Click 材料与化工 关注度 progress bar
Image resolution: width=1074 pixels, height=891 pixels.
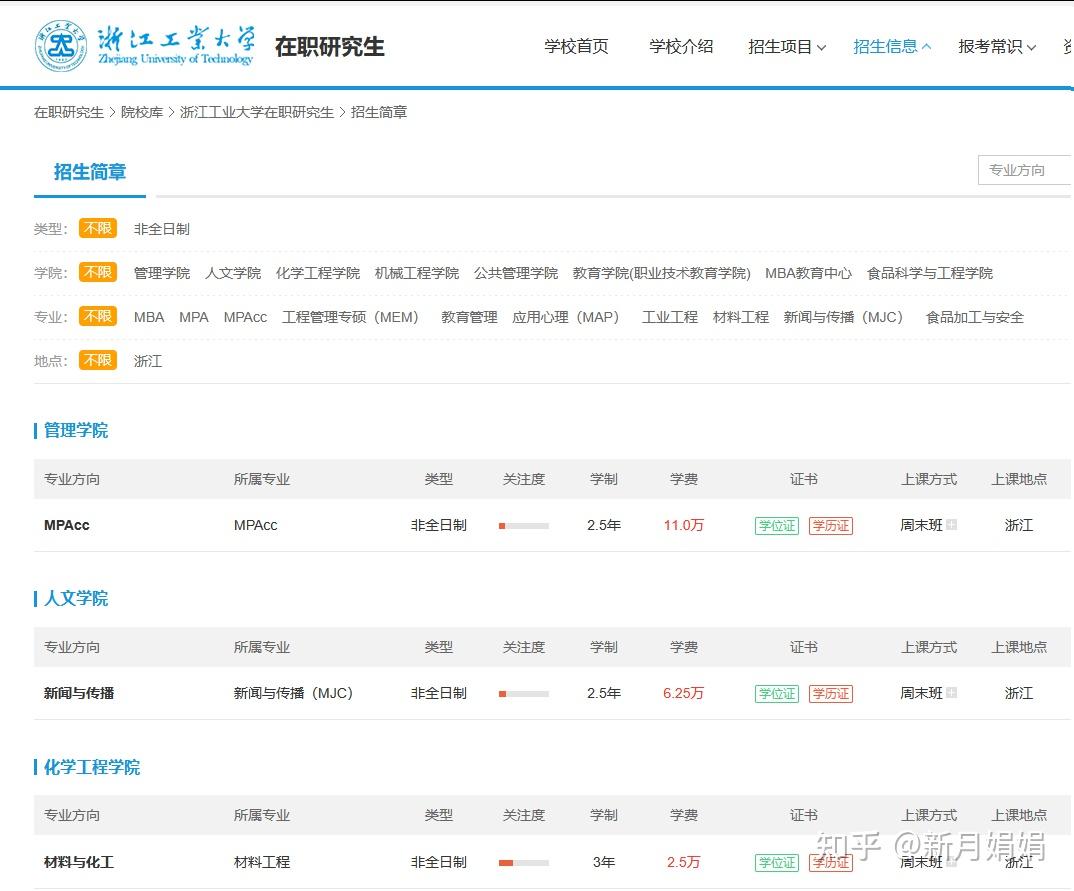(524, 863)
